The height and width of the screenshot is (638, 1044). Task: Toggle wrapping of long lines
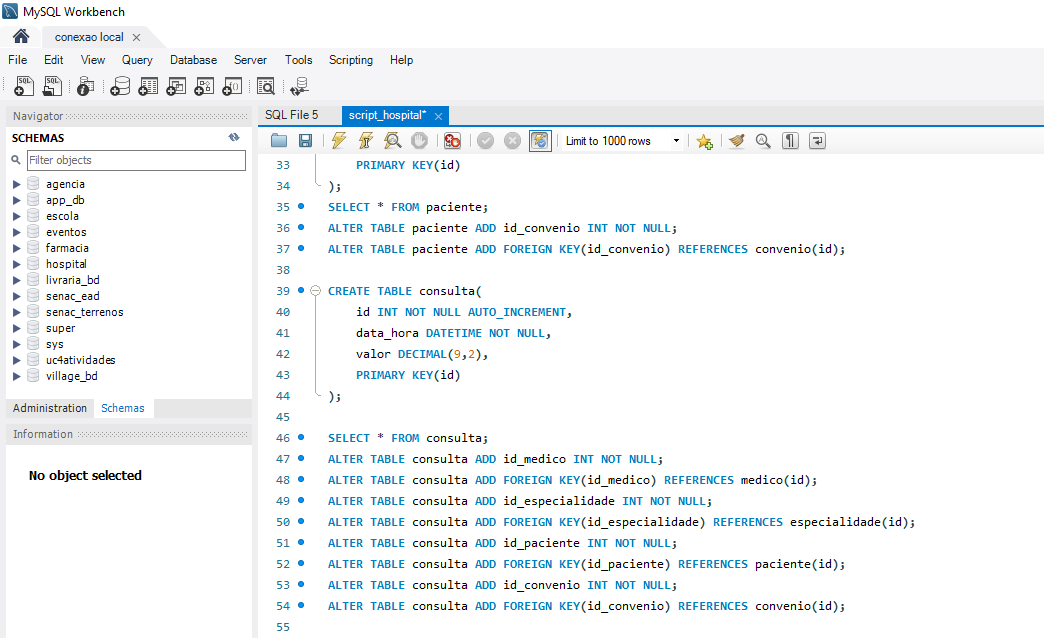tap(817, 140)
